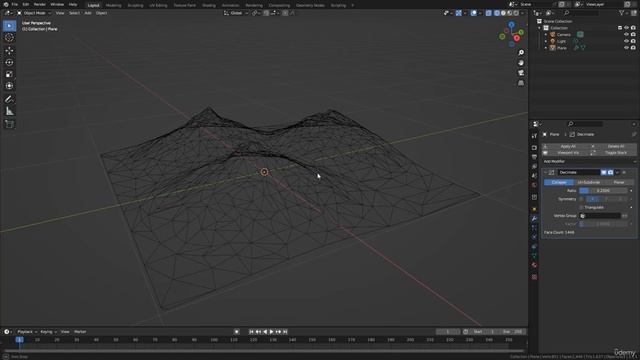640x360 pixels.
Task: Select the Select Box tool
Action: pos(9,26)
